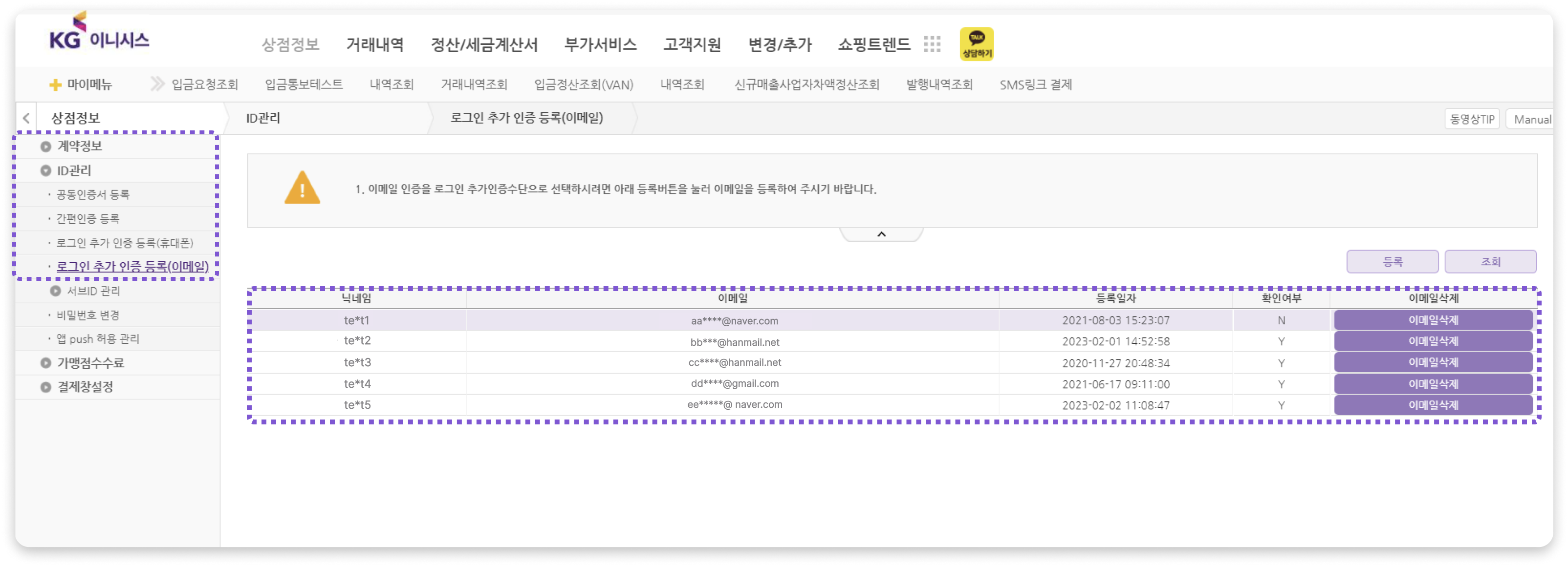1568x567 pixels.
Task: Delete email for te*t3 row
Action: tap(1433, 362)
